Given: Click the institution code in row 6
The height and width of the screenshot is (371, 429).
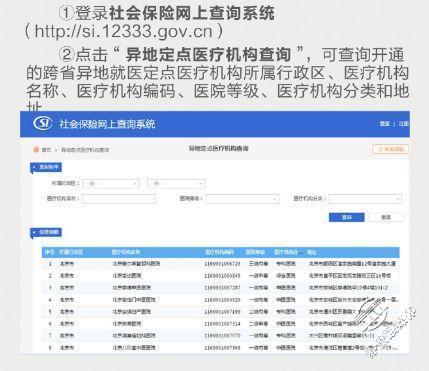Looking at the screenshot, I should (x=222, y=324).
